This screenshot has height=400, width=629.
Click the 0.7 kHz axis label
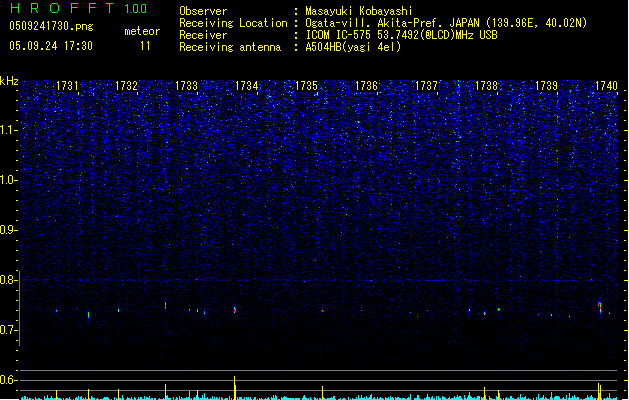pos(9,330)
